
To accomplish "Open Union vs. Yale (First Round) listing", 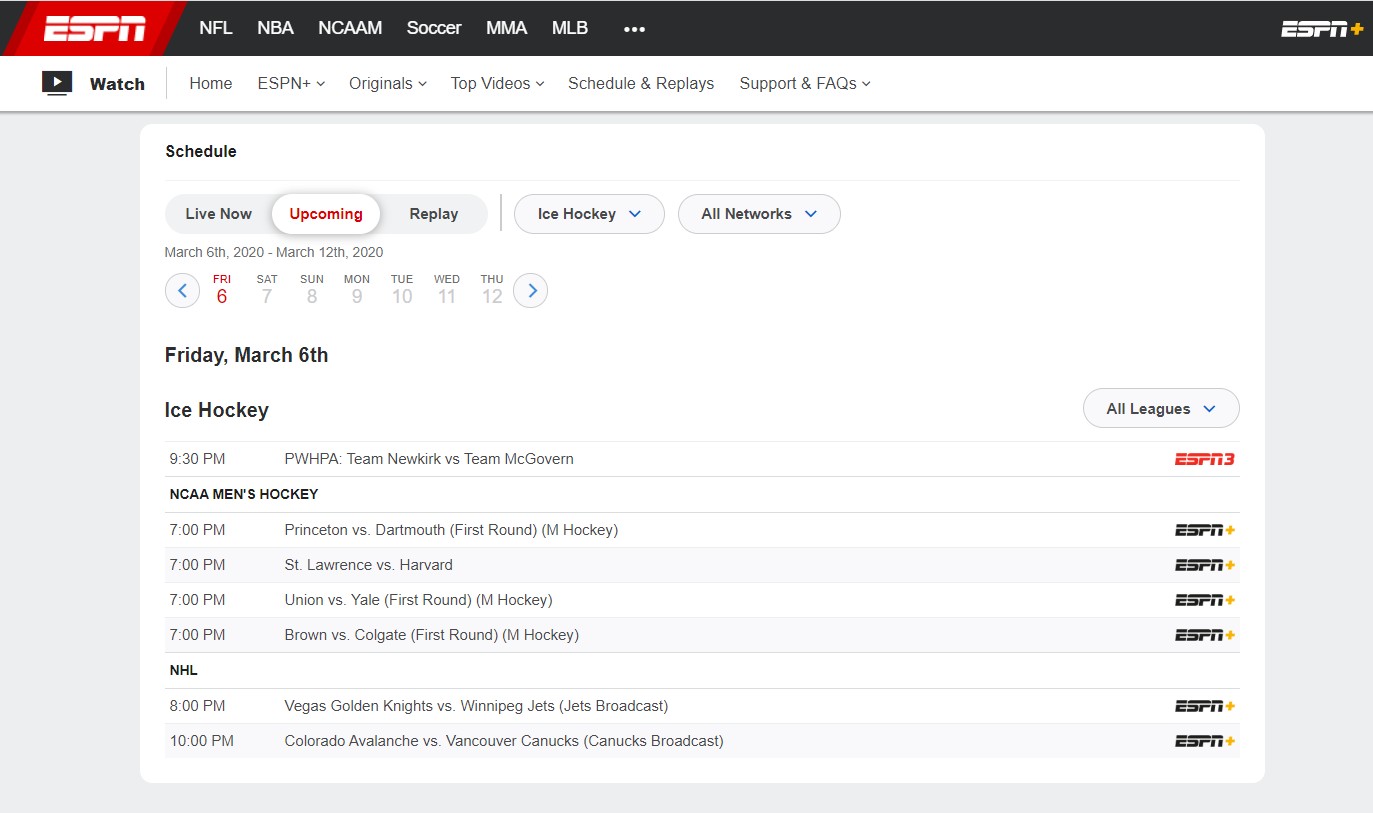I will coord(418,600).
